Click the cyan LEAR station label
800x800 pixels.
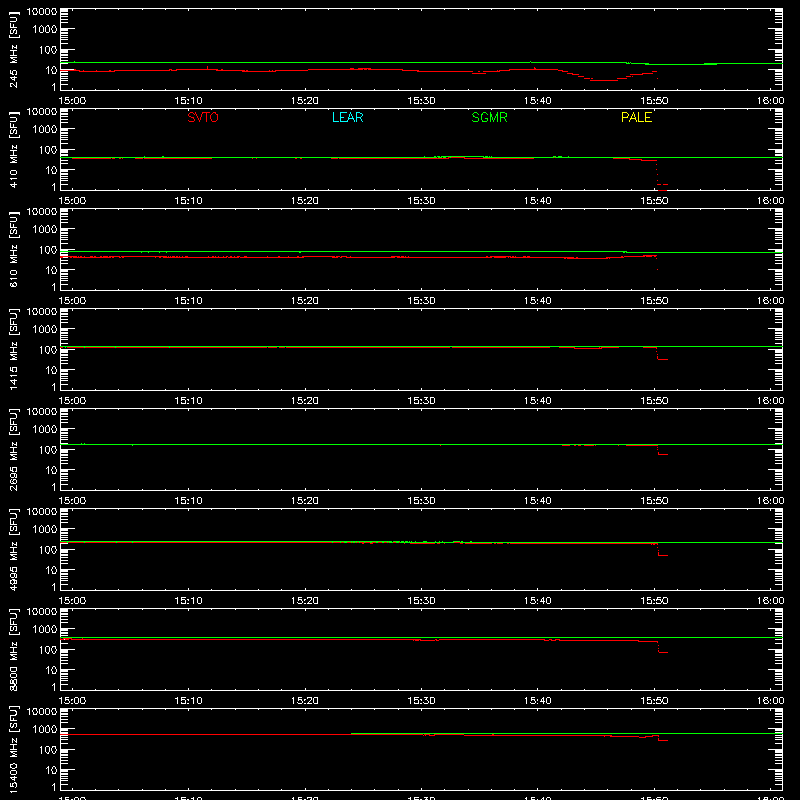(x=347, y=117)
